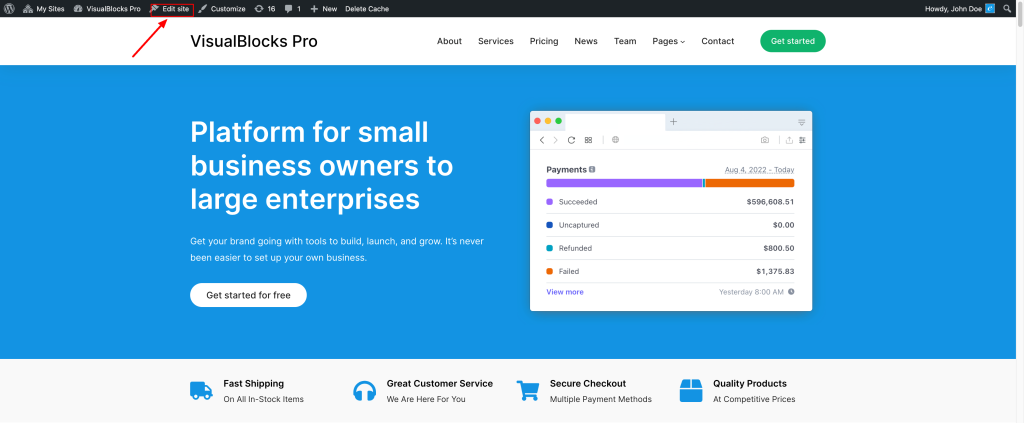Click Delete Cache in admin bar
This screenshot has height=423, width=1024.
pyautogui.click(x=367, y=8)
